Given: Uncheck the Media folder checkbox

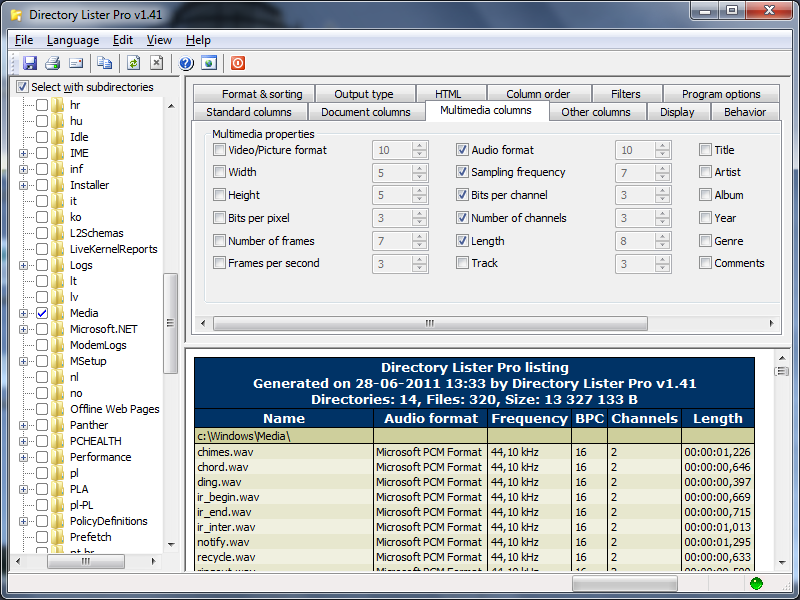Looking at the screenshot, I should point(42,313).
